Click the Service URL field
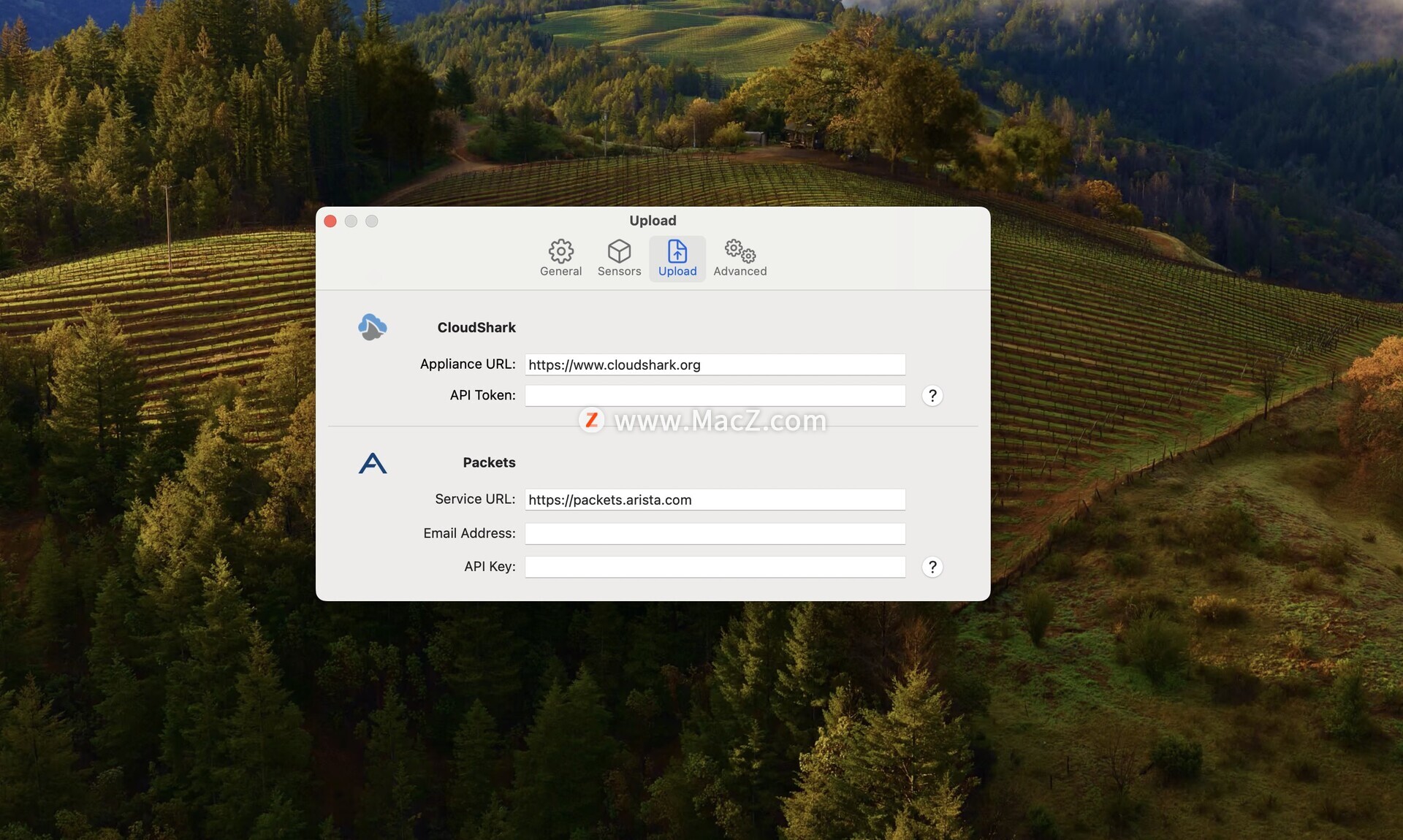Screen dimensions: 1403x840 coord(715,500)
